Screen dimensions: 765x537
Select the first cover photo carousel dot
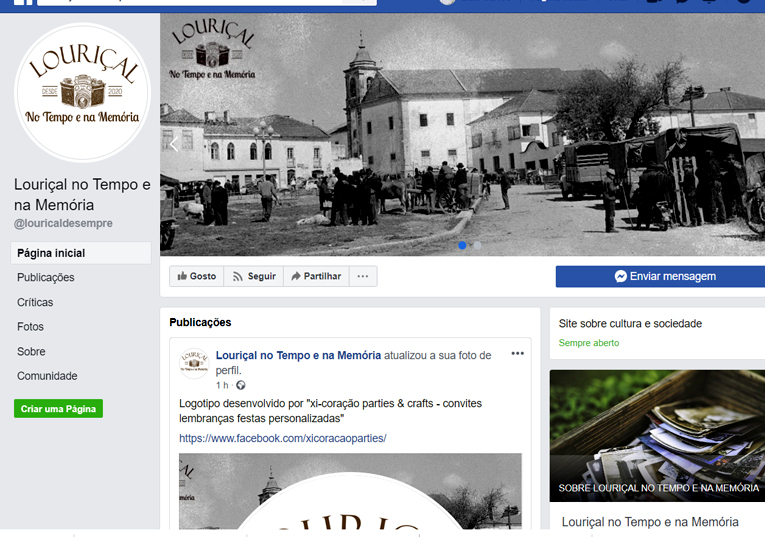[x=462, y=245]
